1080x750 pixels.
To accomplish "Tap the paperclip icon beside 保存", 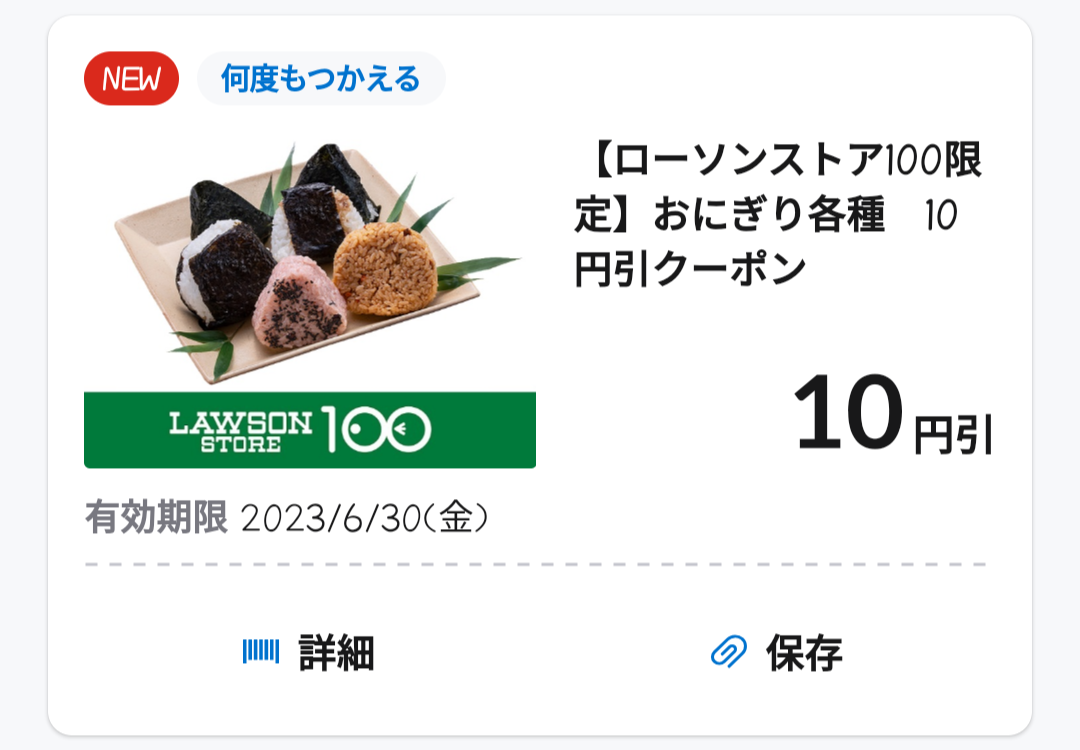I will (728, 653).
